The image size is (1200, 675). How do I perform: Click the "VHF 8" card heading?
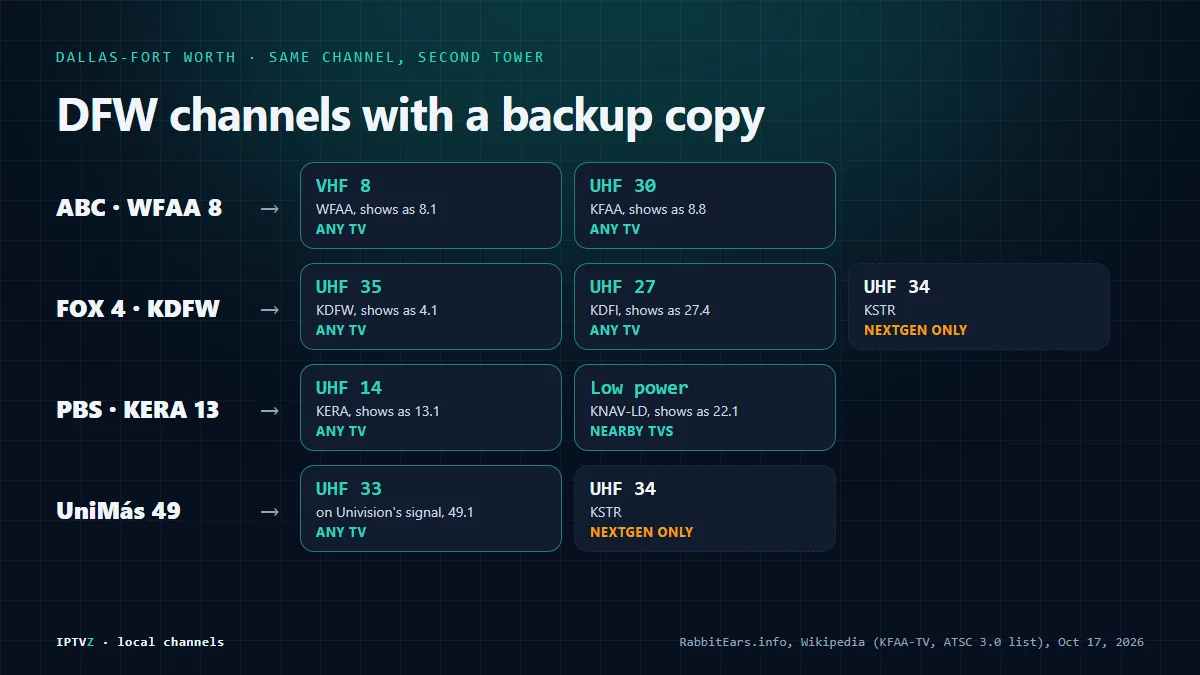344,186
